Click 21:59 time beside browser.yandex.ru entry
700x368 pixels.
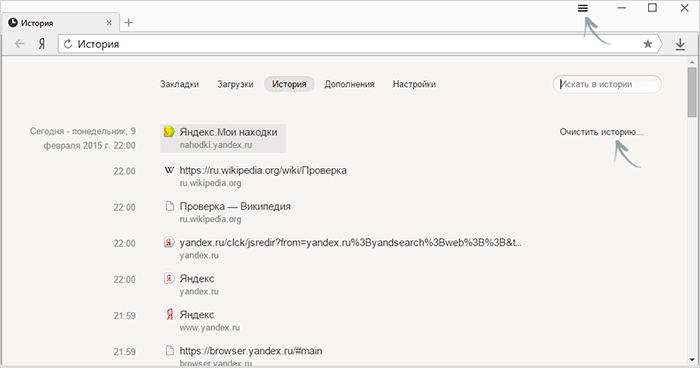pos(124,352)
